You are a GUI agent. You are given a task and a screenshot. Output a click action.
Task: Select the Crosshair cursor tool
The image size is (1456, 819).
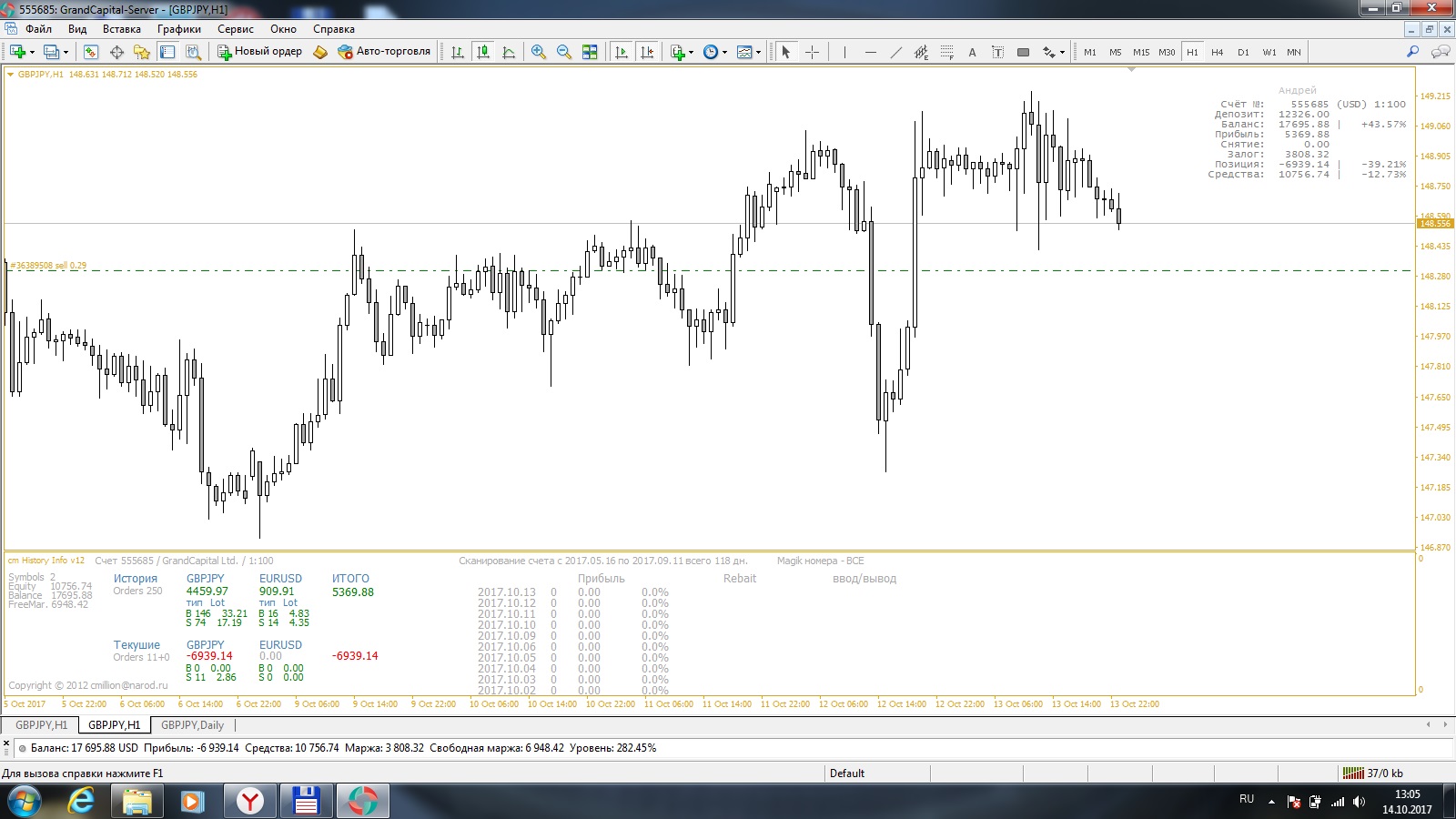tap(813, 52)
